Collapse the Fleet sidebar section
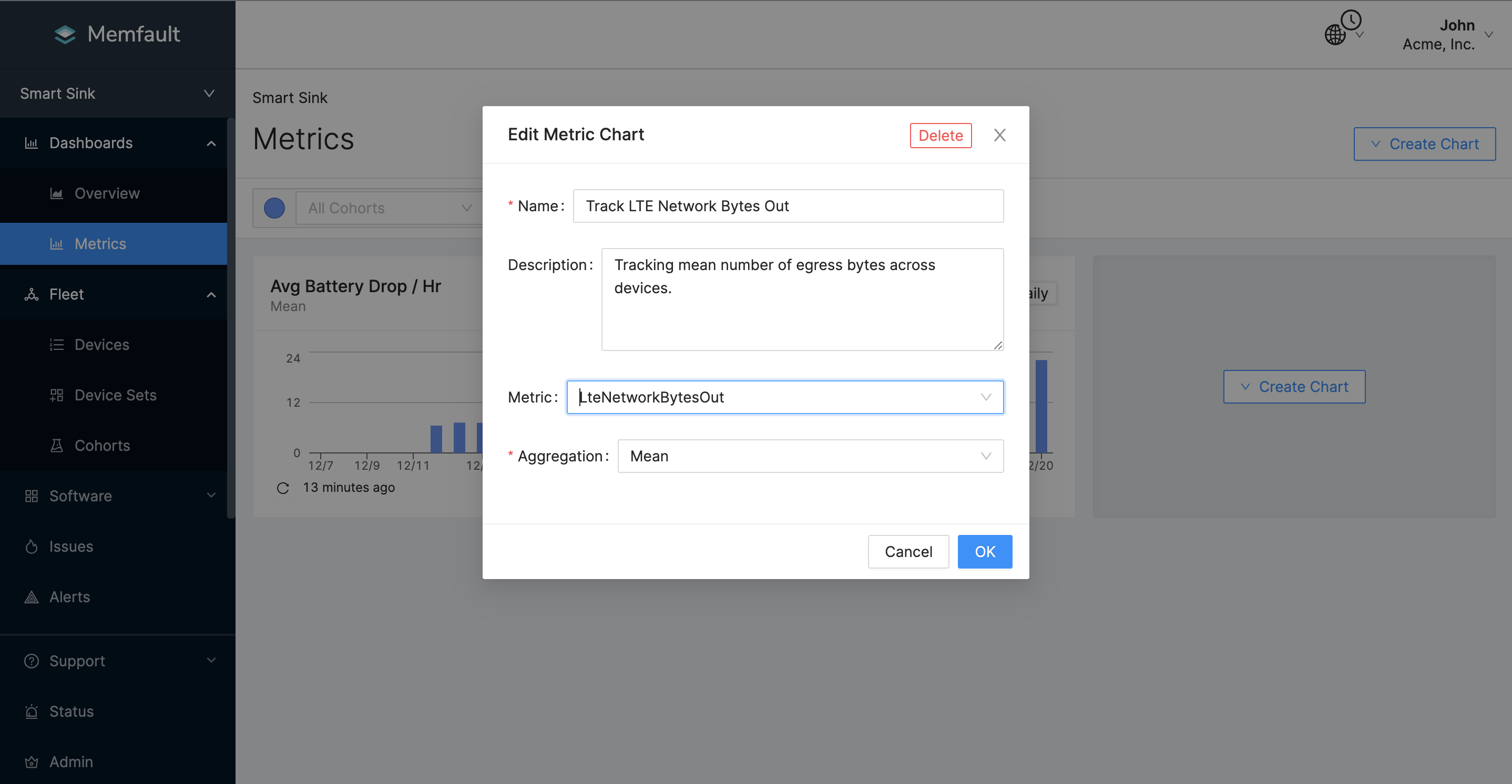1512x784 pixels. (211, 295)
